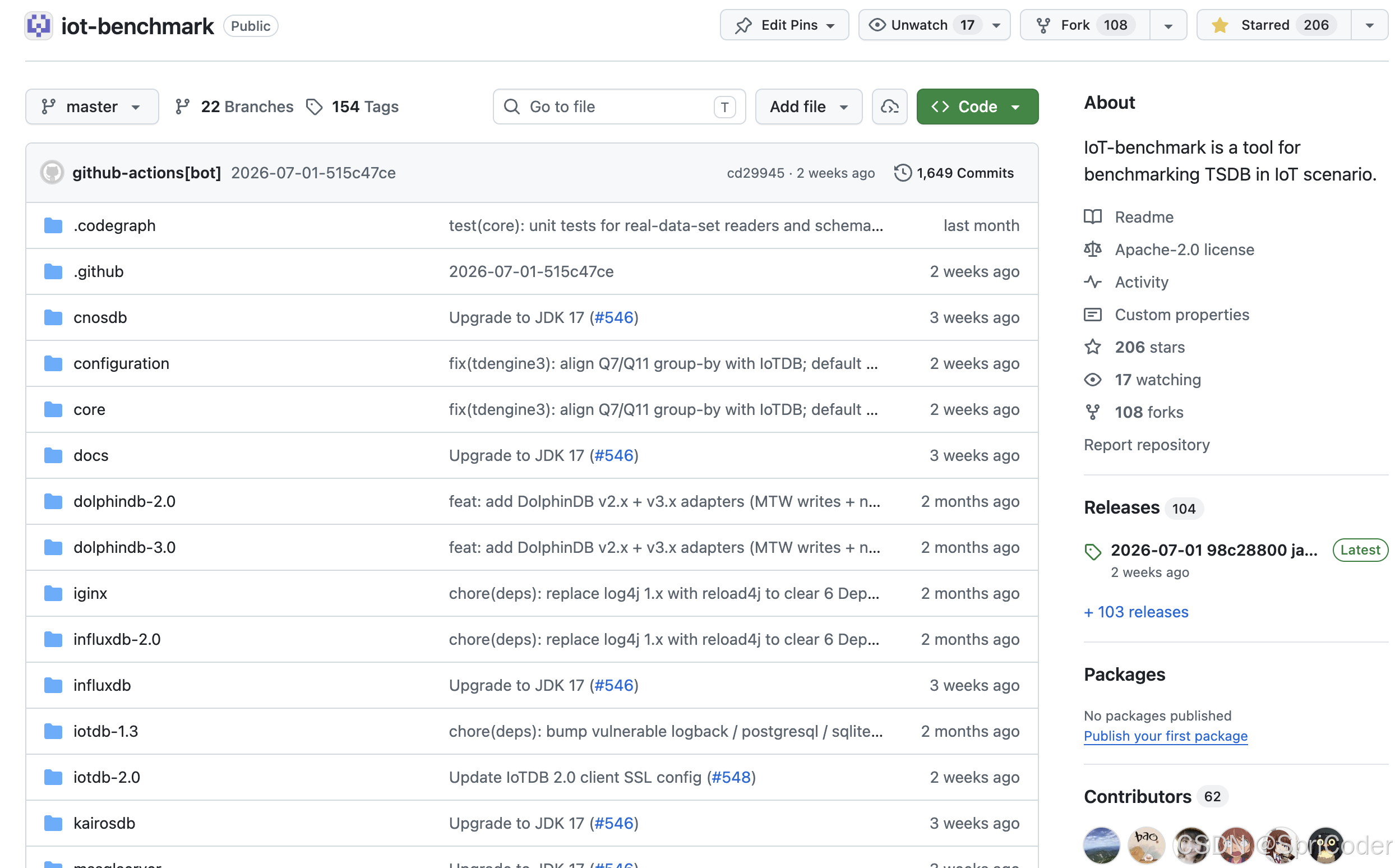Click the .codegraph folder icon
The width and height of the screenshot is (1395, 868).
point(53,225)
